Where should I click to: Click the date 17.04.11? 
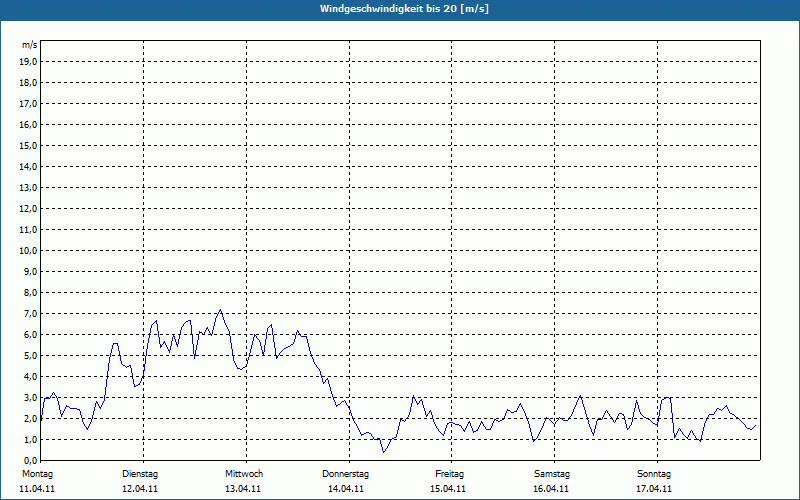point(654,489)
